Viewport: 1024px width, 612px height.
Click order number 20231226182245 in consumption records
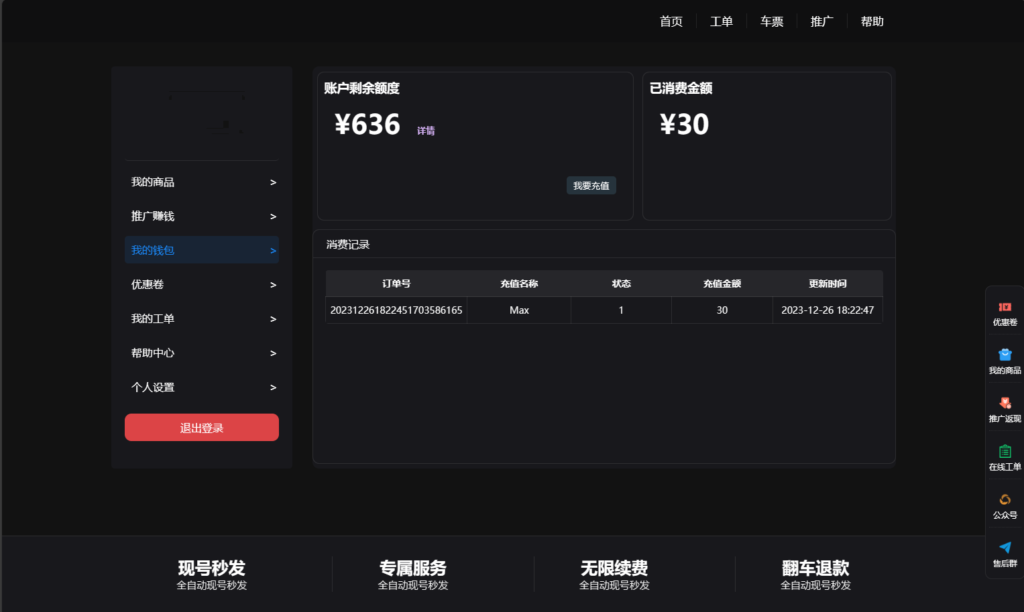pyautogui.click(x=394, y=310)
